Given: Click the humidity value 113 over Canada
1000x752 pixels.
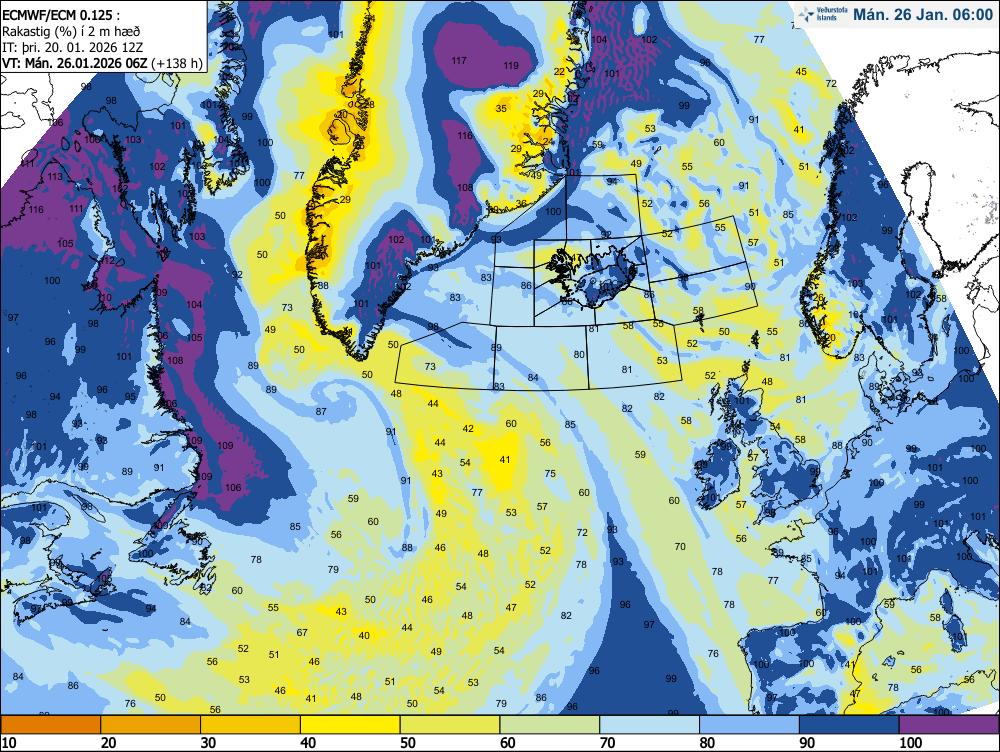Looking at the screenshot, I should coord(55,177).
